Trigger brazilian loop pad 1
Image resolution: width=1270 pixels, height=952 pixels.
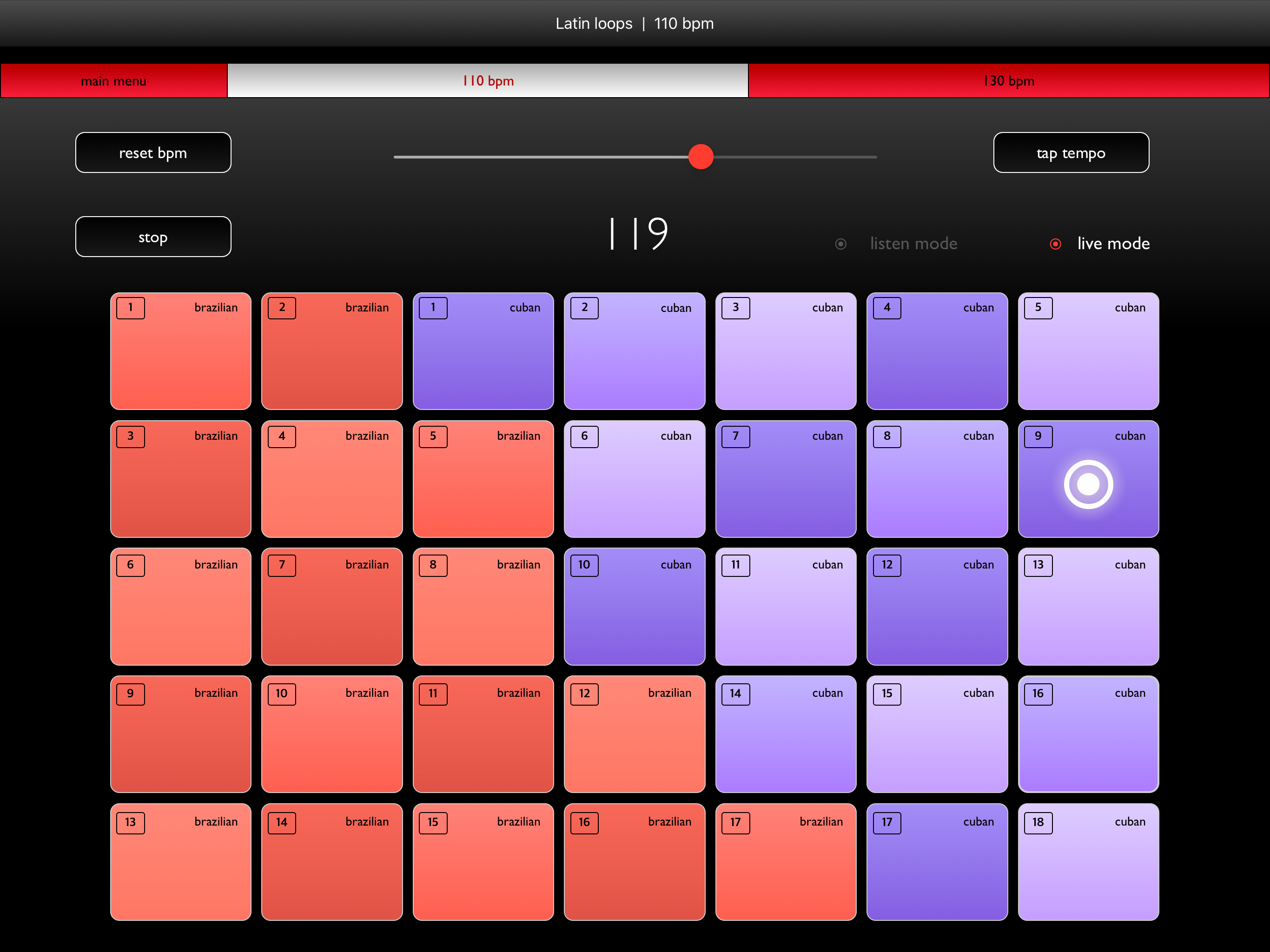(x=180, y=351)
